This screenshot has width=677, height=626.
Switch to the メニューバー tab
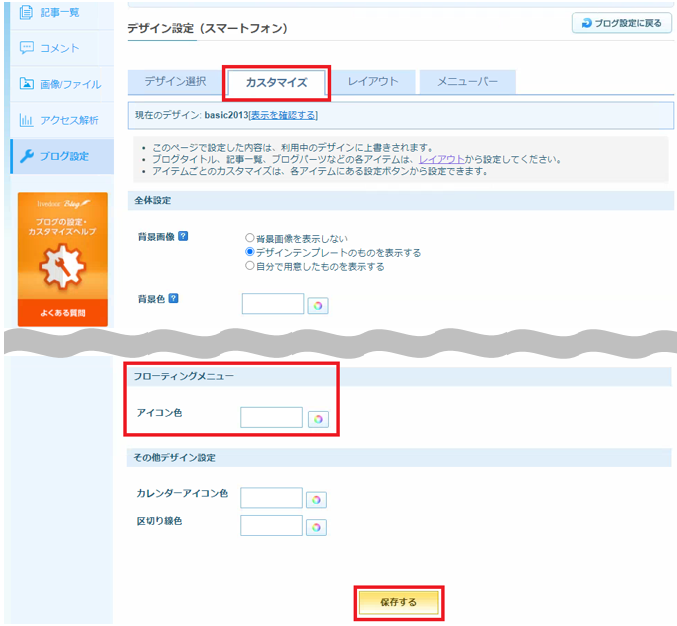coord(468,82)
